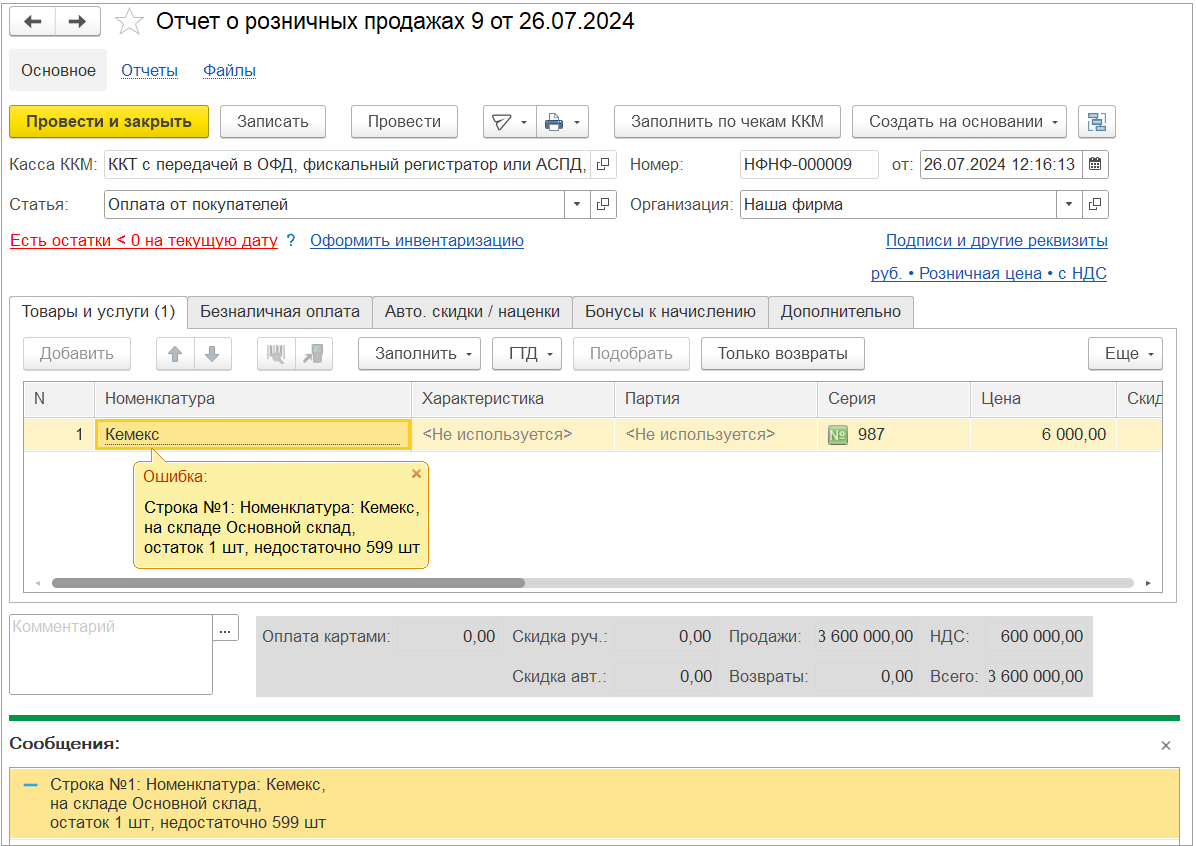
Task: Click the Подобрать button
Action: (632, 354)
